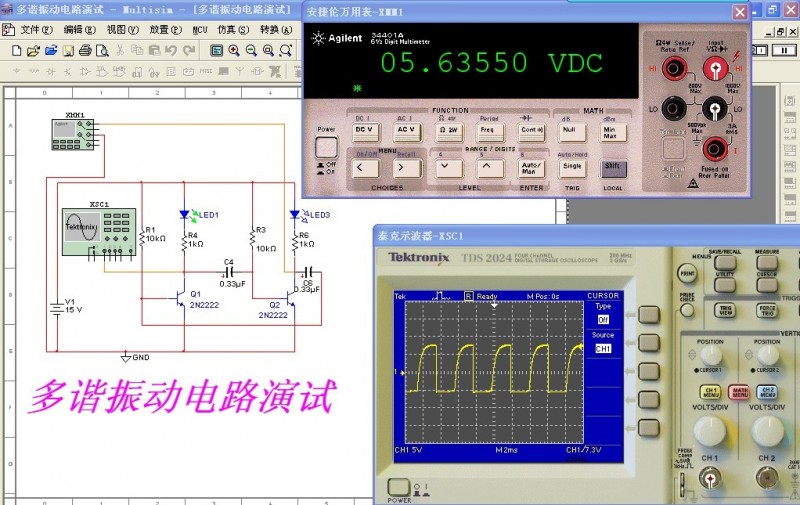The image size is (800, 505).
Task: Toggle the Agilent multimeter Power button
Action: [x=326, y=147]
